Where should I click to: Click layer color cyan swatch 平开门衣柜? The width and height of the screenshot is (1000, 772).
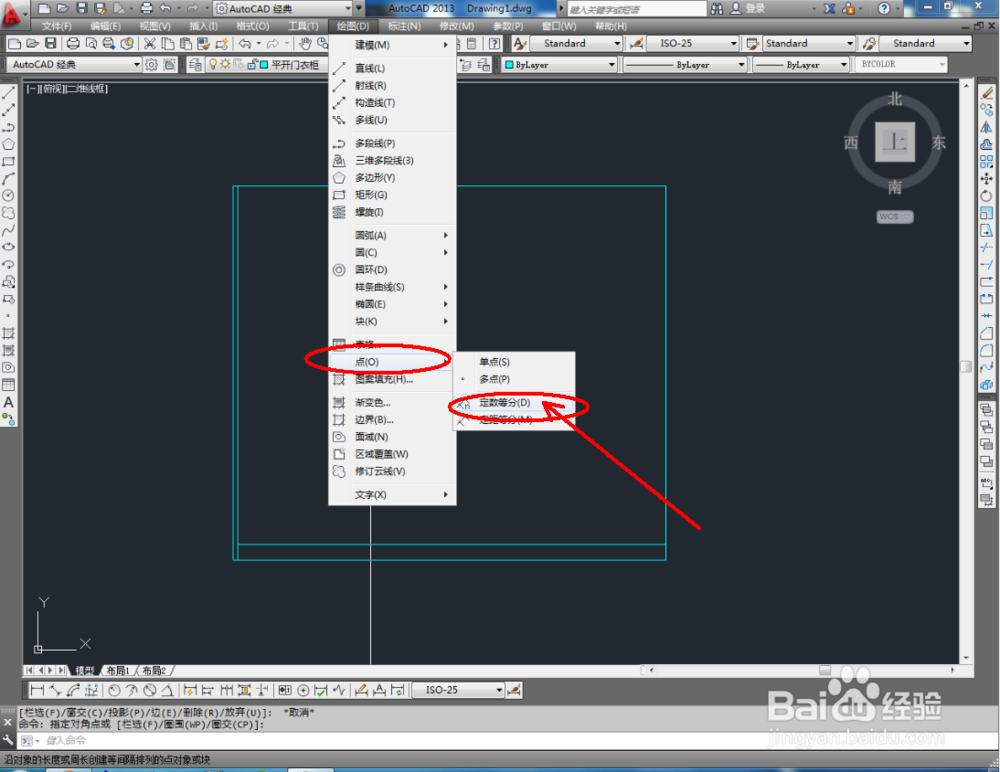coord(263,64)
